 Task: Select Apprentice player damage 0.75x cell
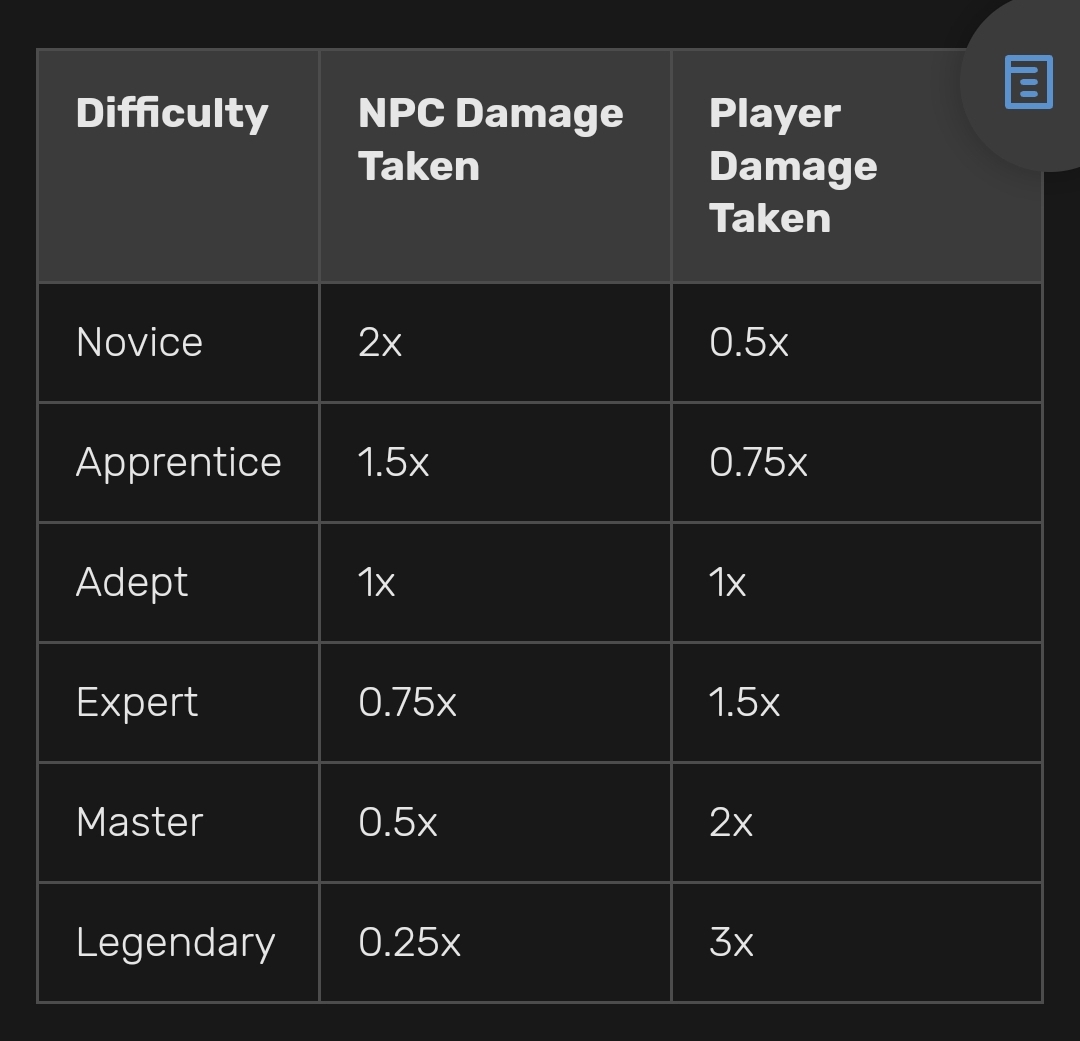pyautogui.click(x=856, y=462)
